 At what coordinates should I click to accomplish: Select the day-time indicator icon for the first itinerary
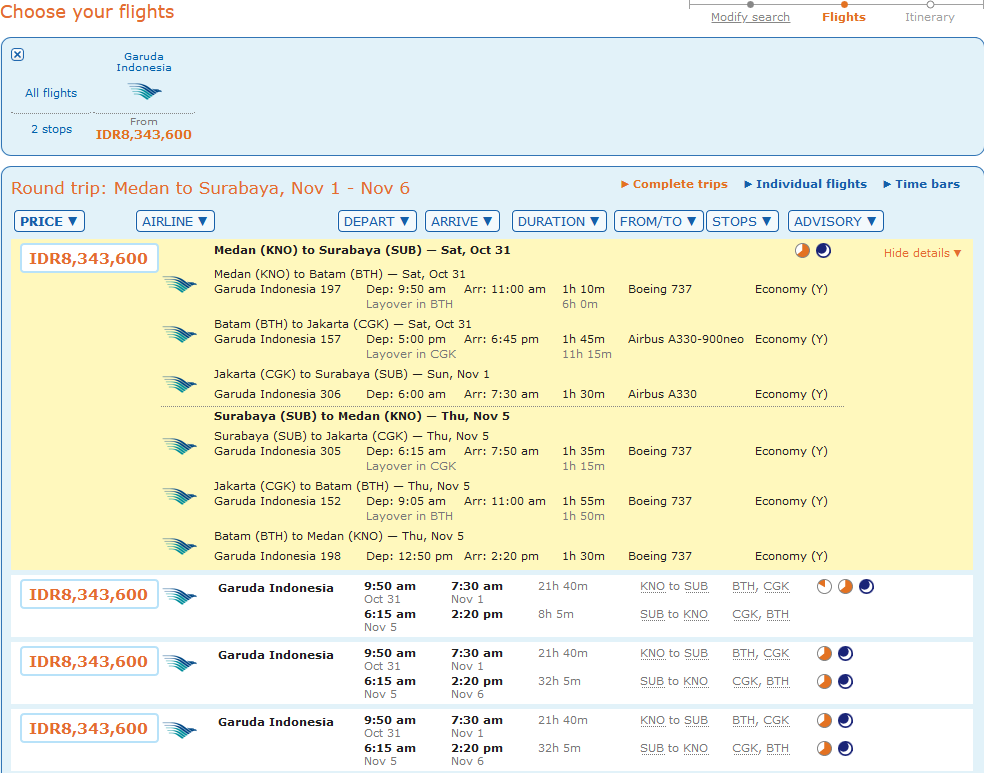tap(802, 250)
